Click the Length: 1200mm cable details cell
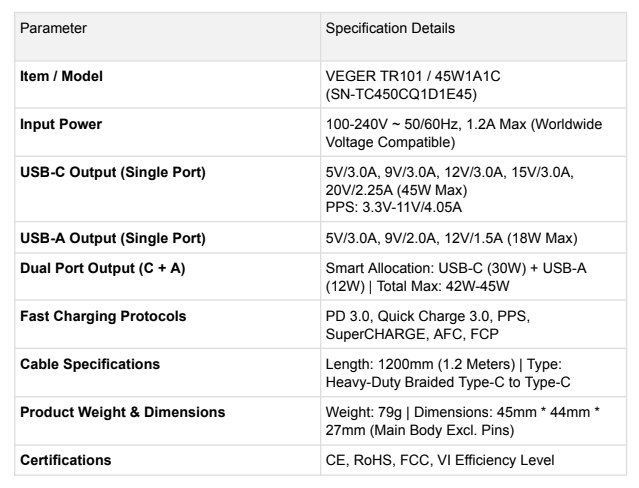 tap(473, 373)
